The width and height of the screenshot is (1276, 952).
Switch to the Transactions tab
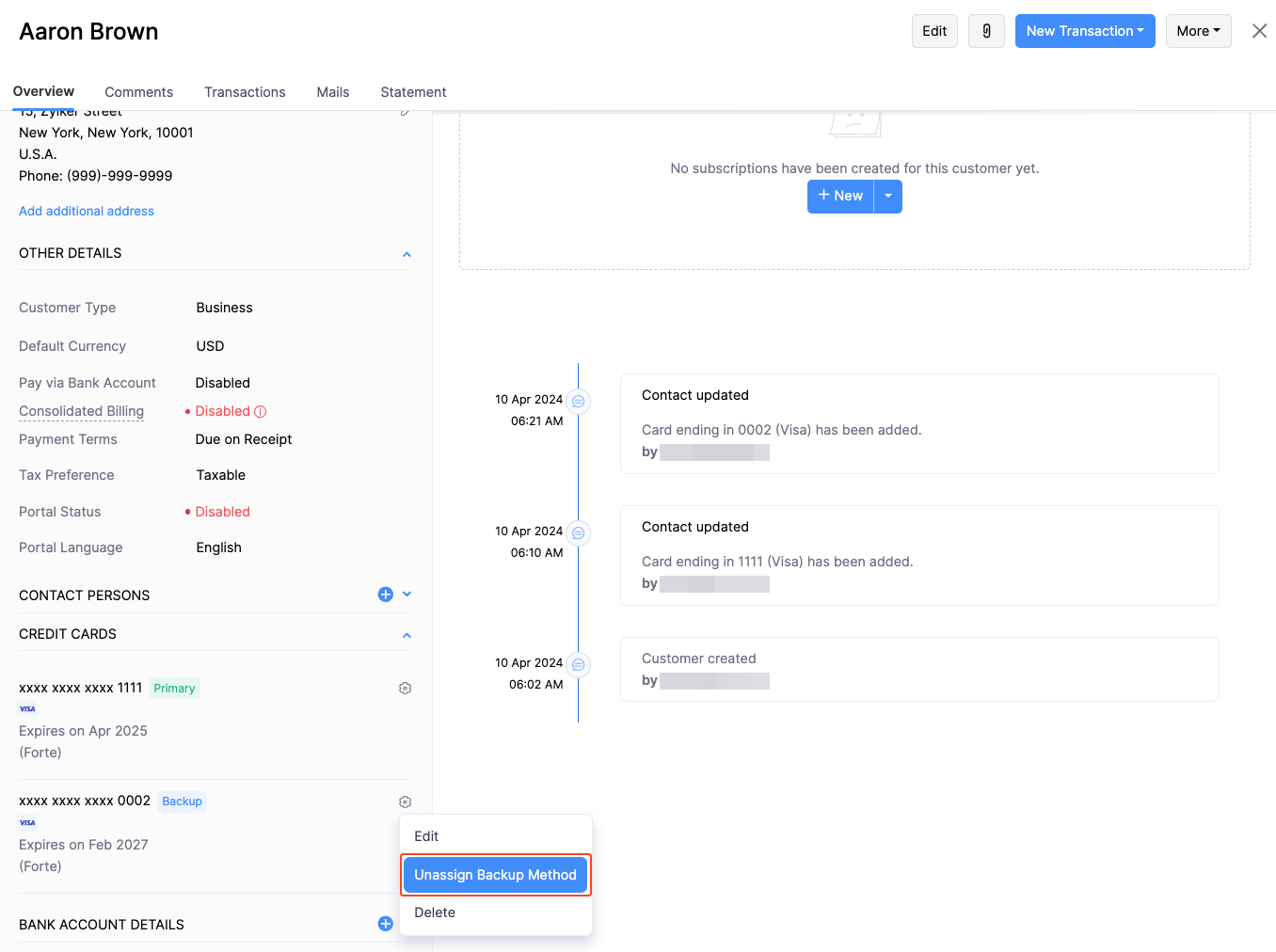(x=245, y=91)
